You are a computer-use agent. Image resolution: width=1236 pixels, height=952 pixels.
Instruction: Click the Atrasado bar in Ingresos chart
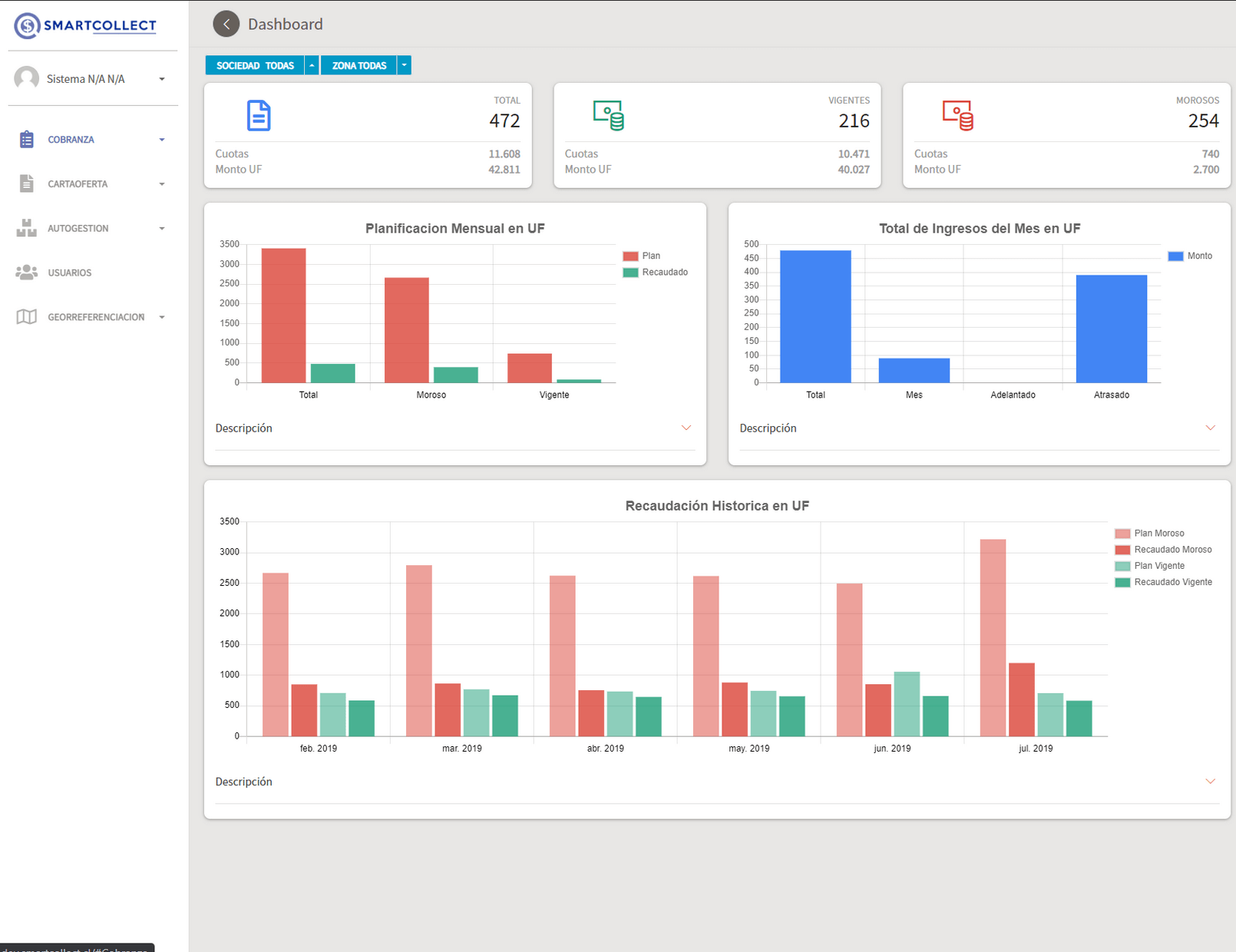tap(1112, 329)
